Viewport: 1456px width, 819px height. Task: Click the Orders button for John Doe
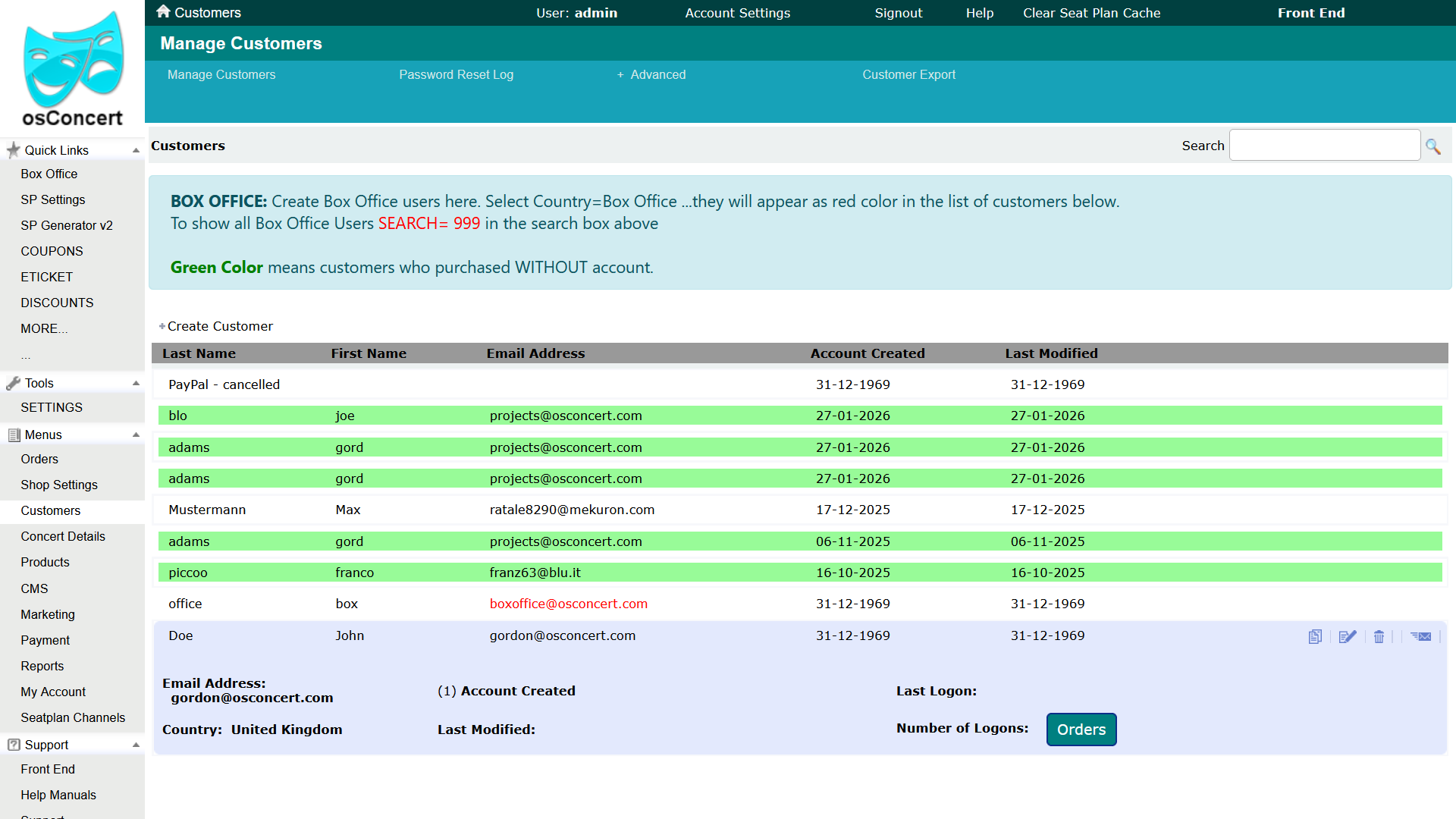tap(1081, 730)
